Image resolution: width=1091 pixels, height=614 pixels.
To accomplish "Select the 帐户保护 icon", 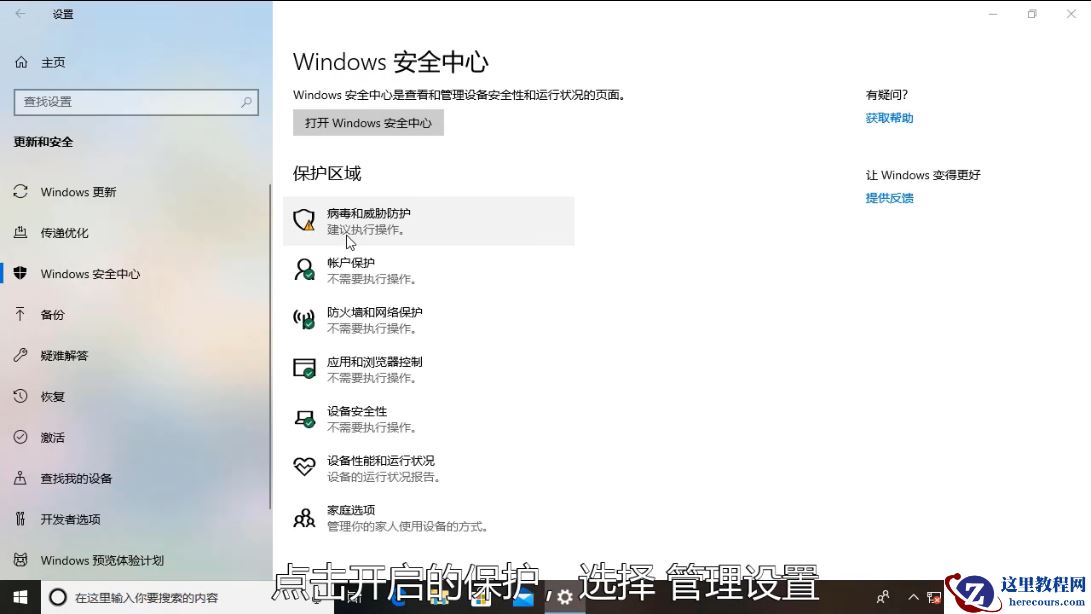I will click(x=304, y=269).
